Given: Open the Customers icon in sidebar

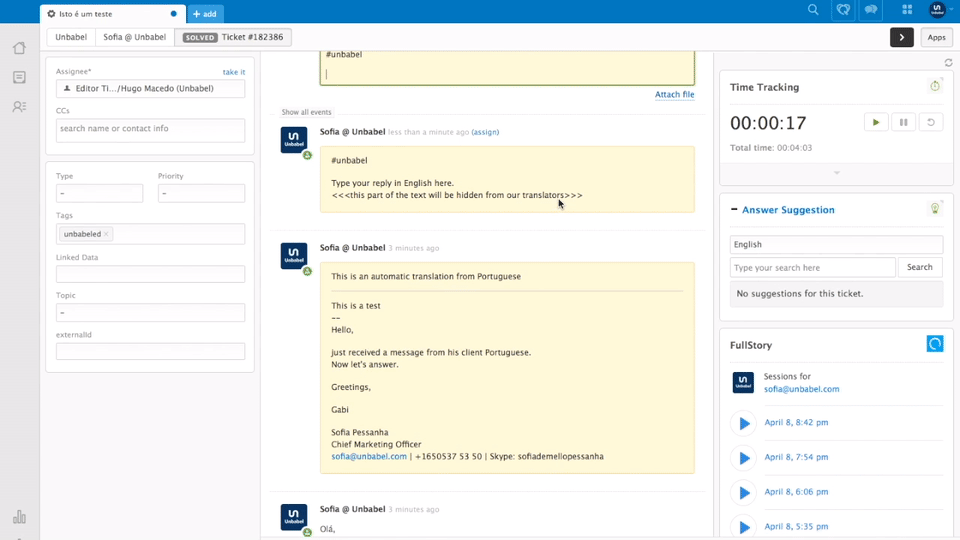Looking at the screenshot, I should coord(20,107).
